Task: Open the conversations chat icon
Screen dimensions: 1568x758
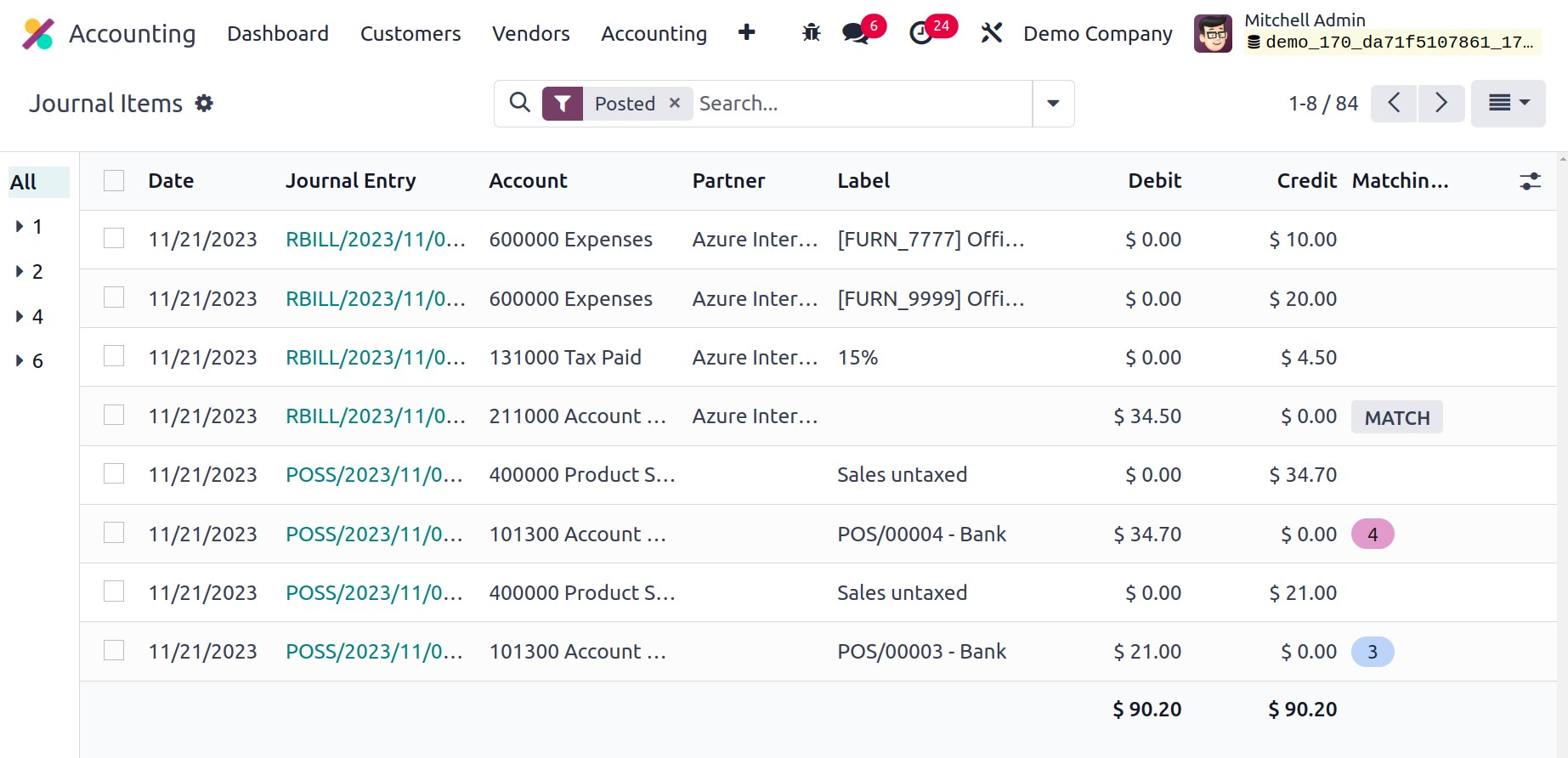Action: (x=855, y=33)
